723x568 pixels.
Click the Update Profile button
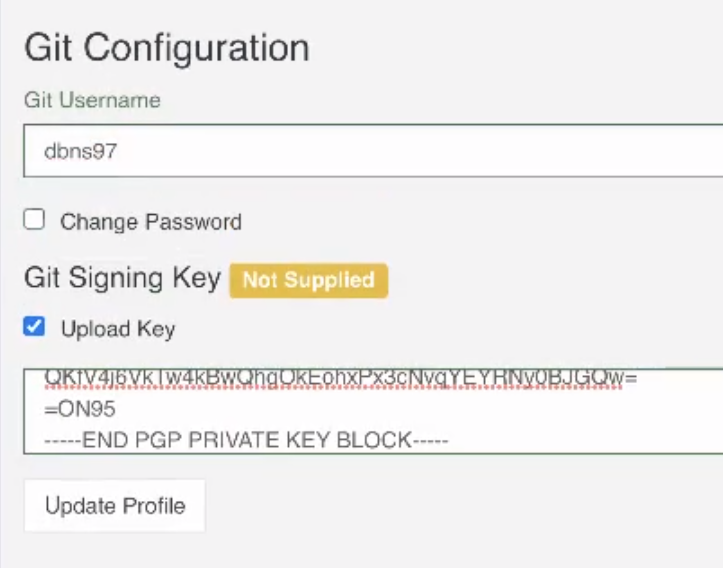114,505
